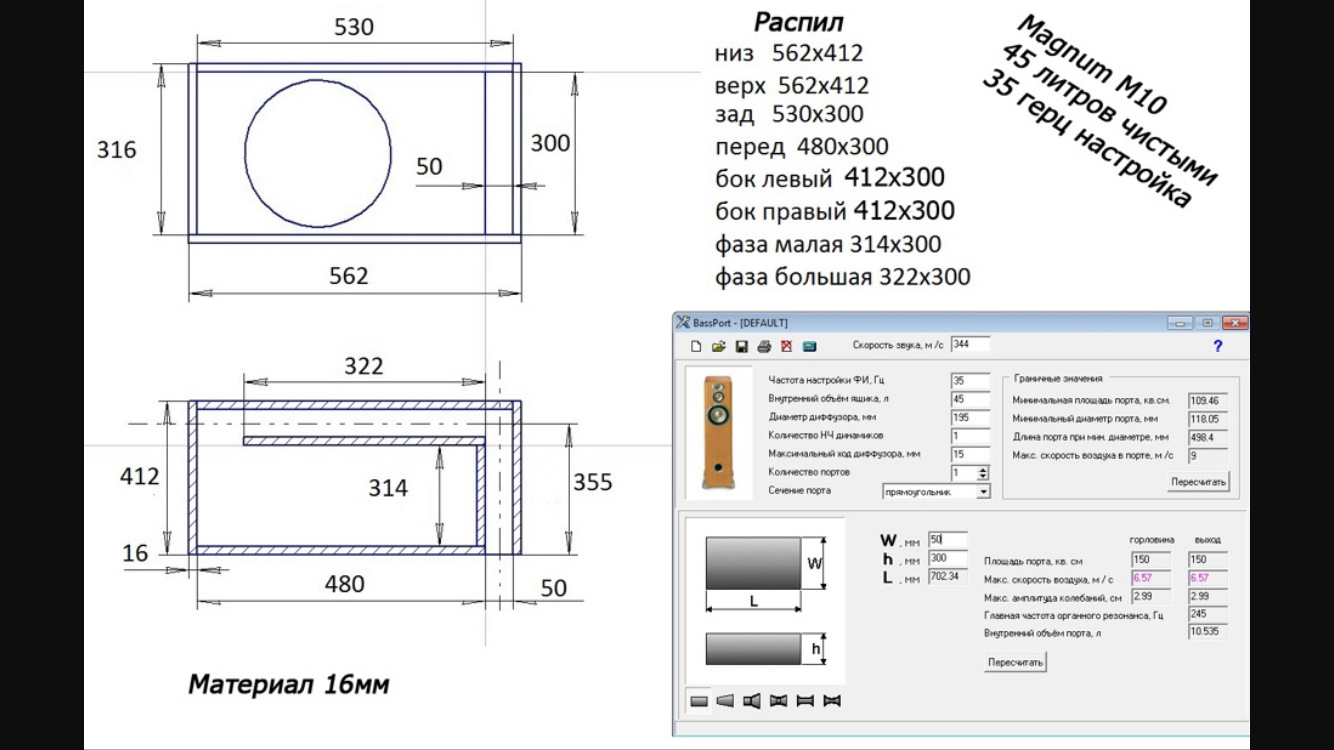Open a project with the folder icon
Viewport: 1334px width, 750px height.
(718, 347)
